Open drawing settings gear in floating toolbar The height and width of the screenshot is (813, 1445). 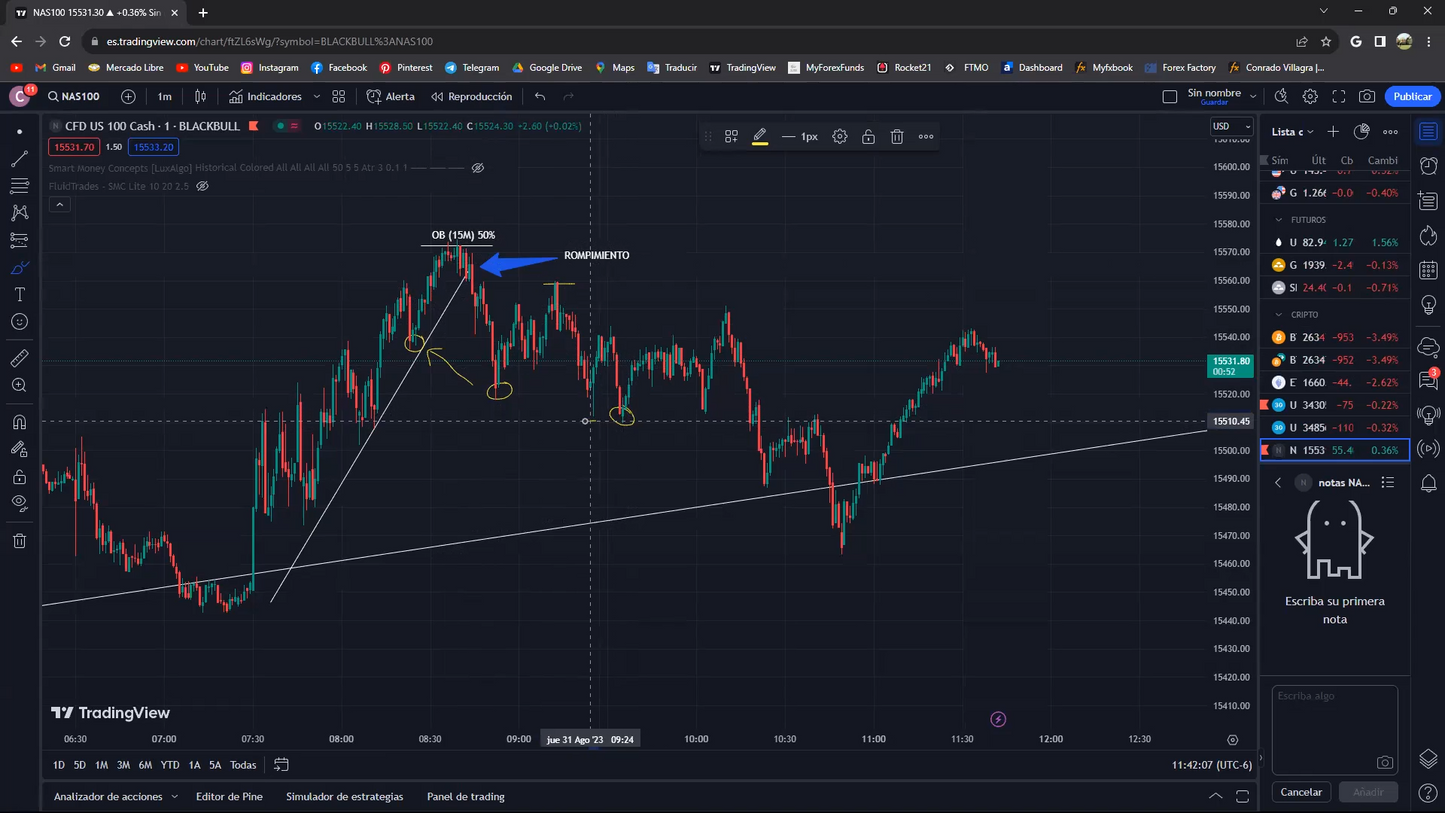pyautogui.click(x=840, y=137)
